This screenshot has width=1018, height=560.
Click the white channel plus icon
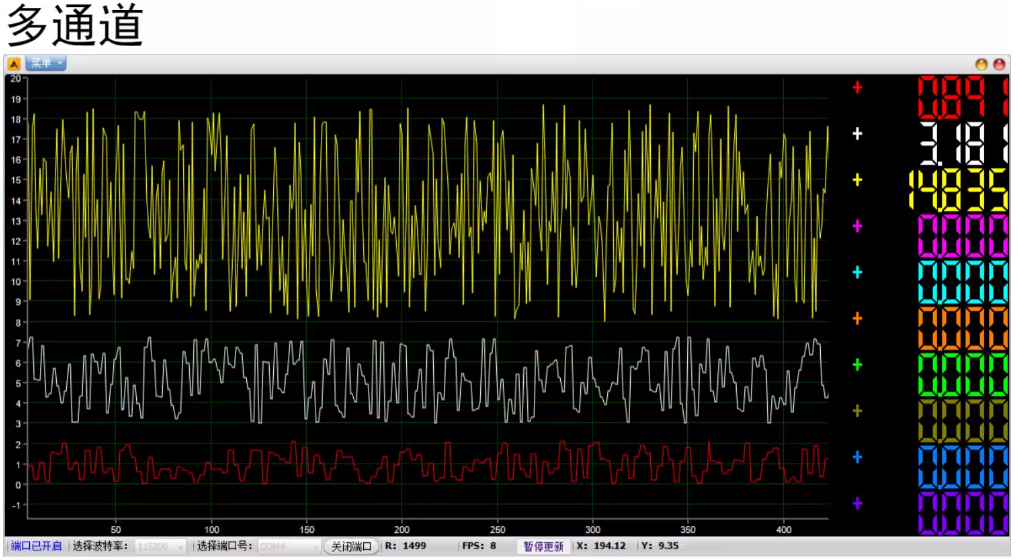857,134
